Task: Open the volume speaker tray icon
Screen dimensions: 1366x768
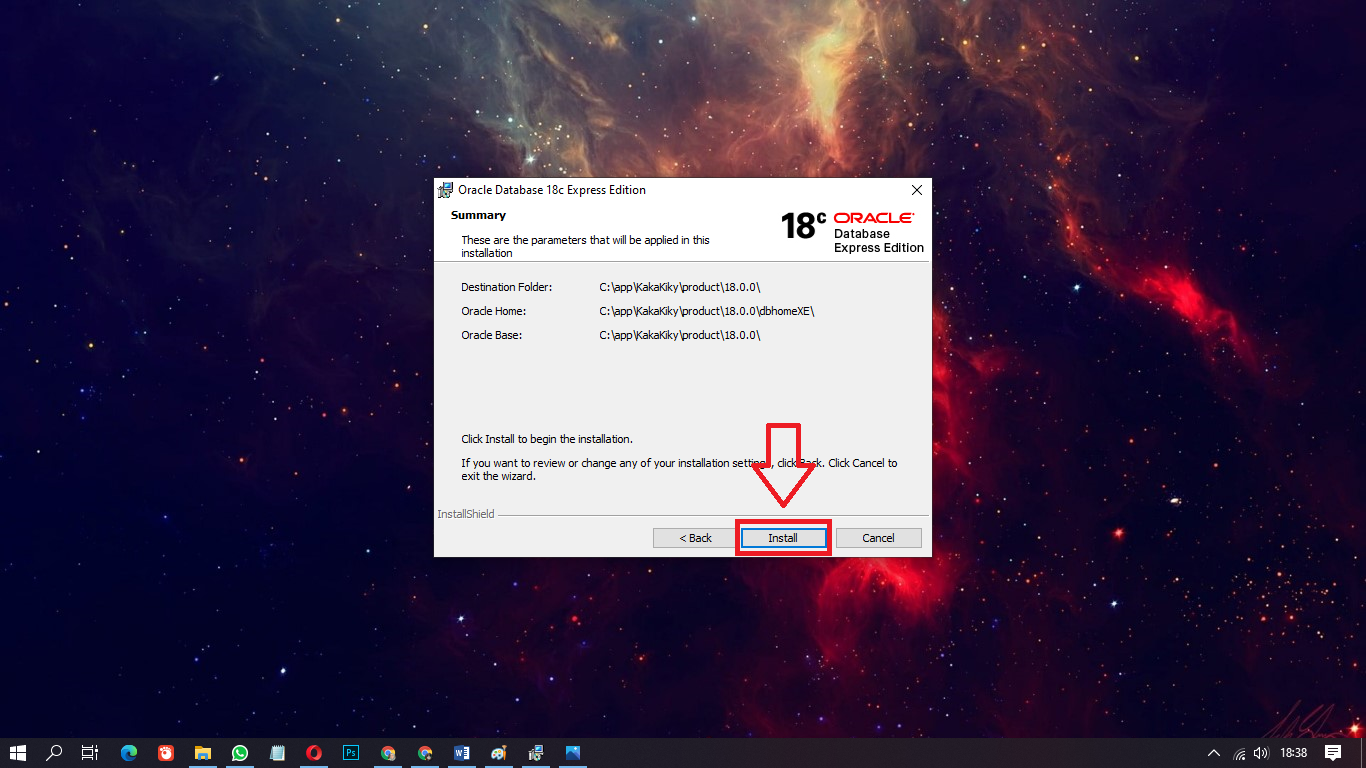Action: click(x=1261, y=753)
